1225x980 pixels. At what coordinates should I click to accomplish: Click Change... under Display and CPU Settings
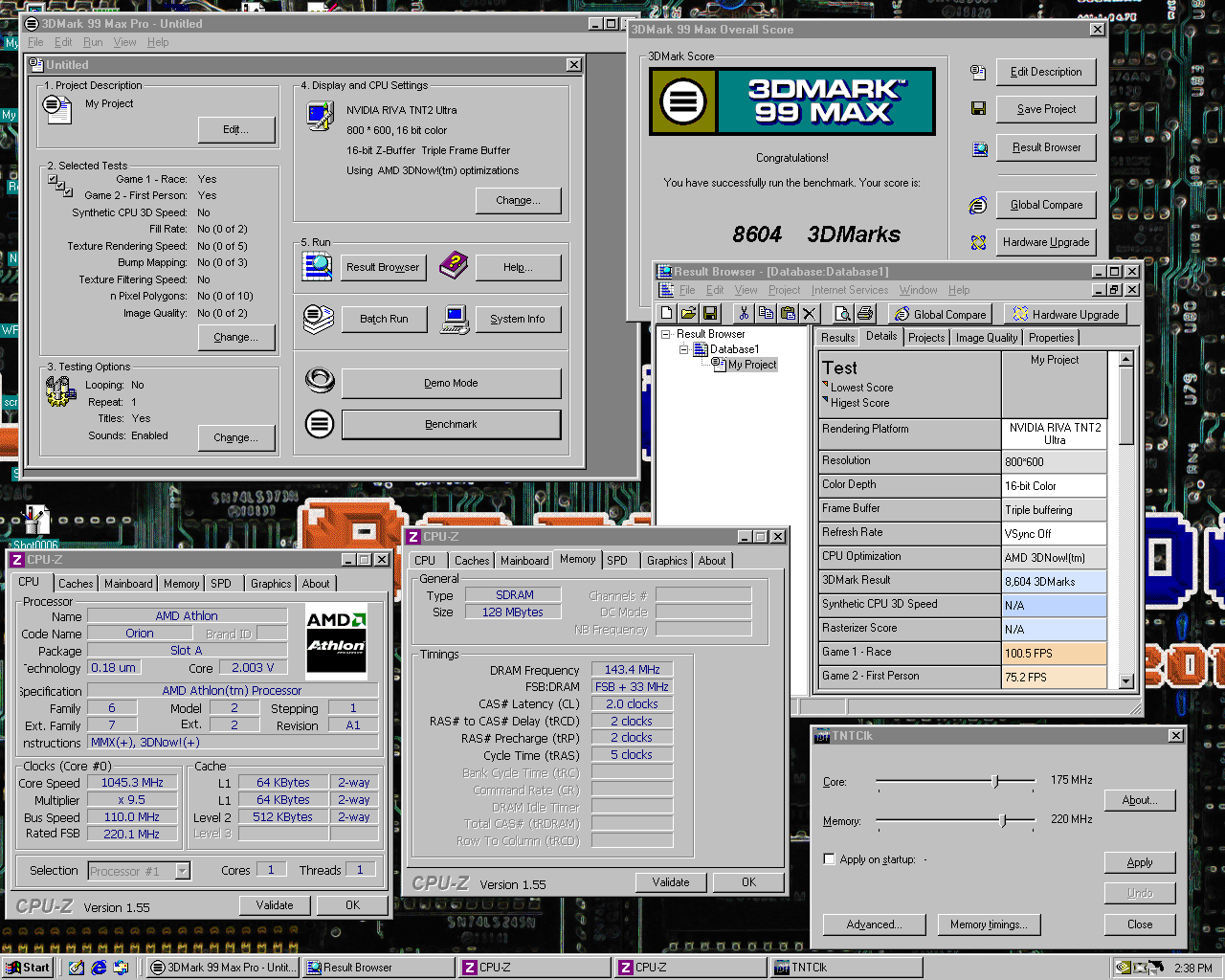[x=518, y=200]
